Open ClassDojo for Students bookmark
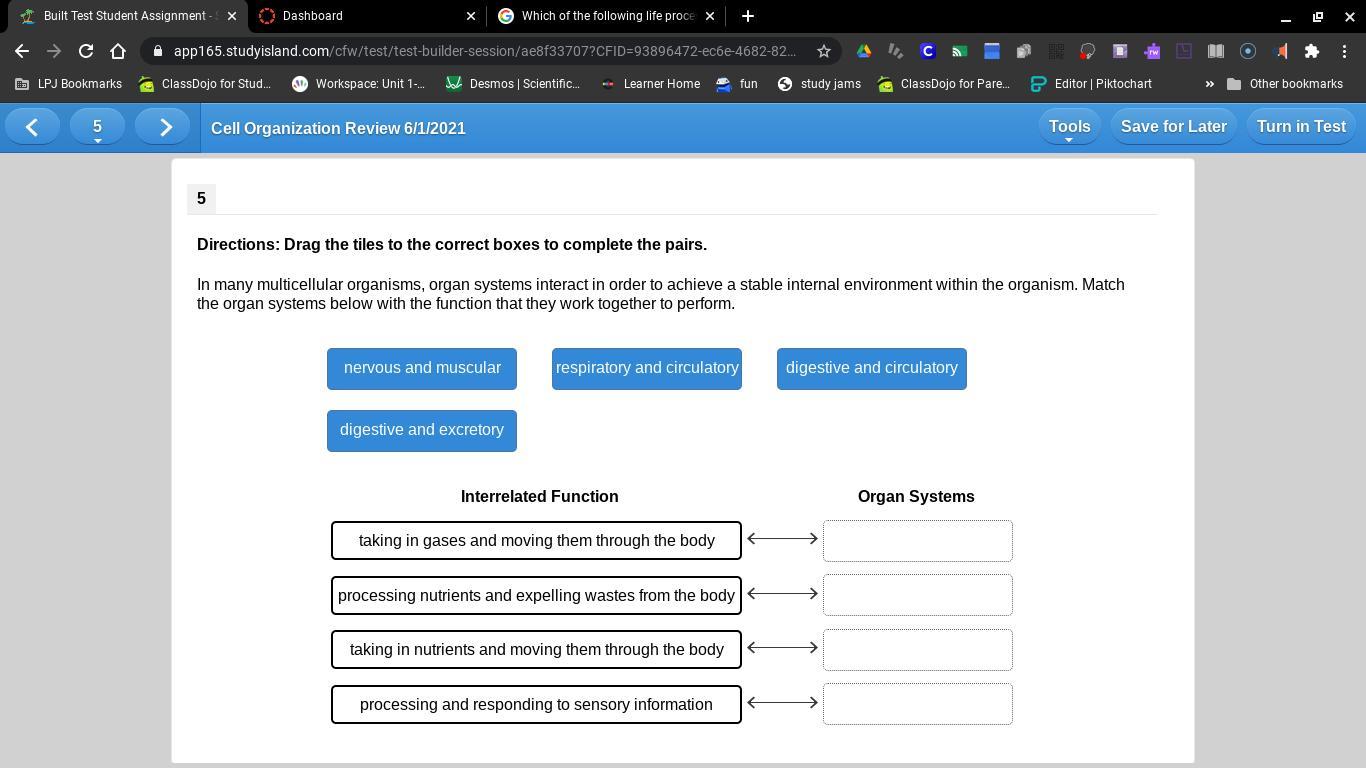Screen dimensions: 1366x768 pos(205,84)
